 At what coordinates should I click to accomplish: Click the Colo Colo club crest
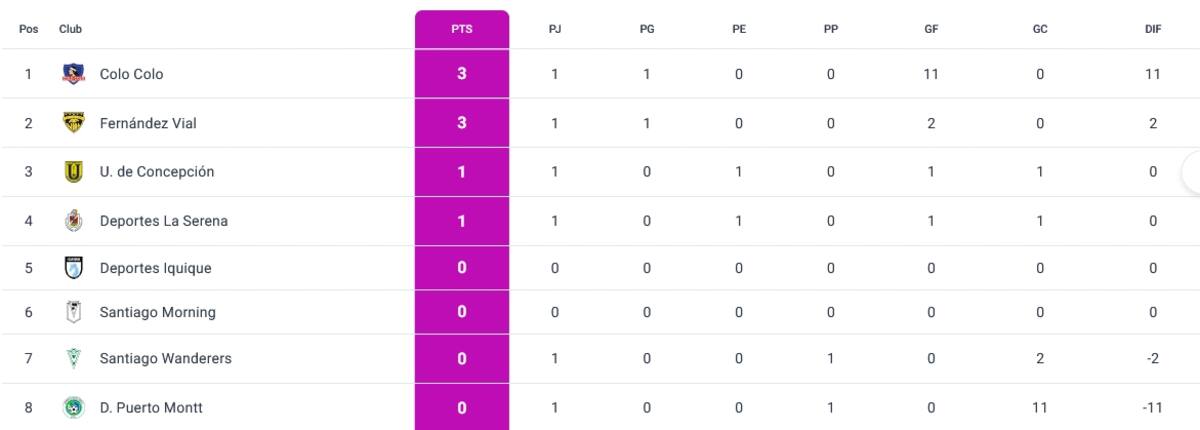coord(73,73)
